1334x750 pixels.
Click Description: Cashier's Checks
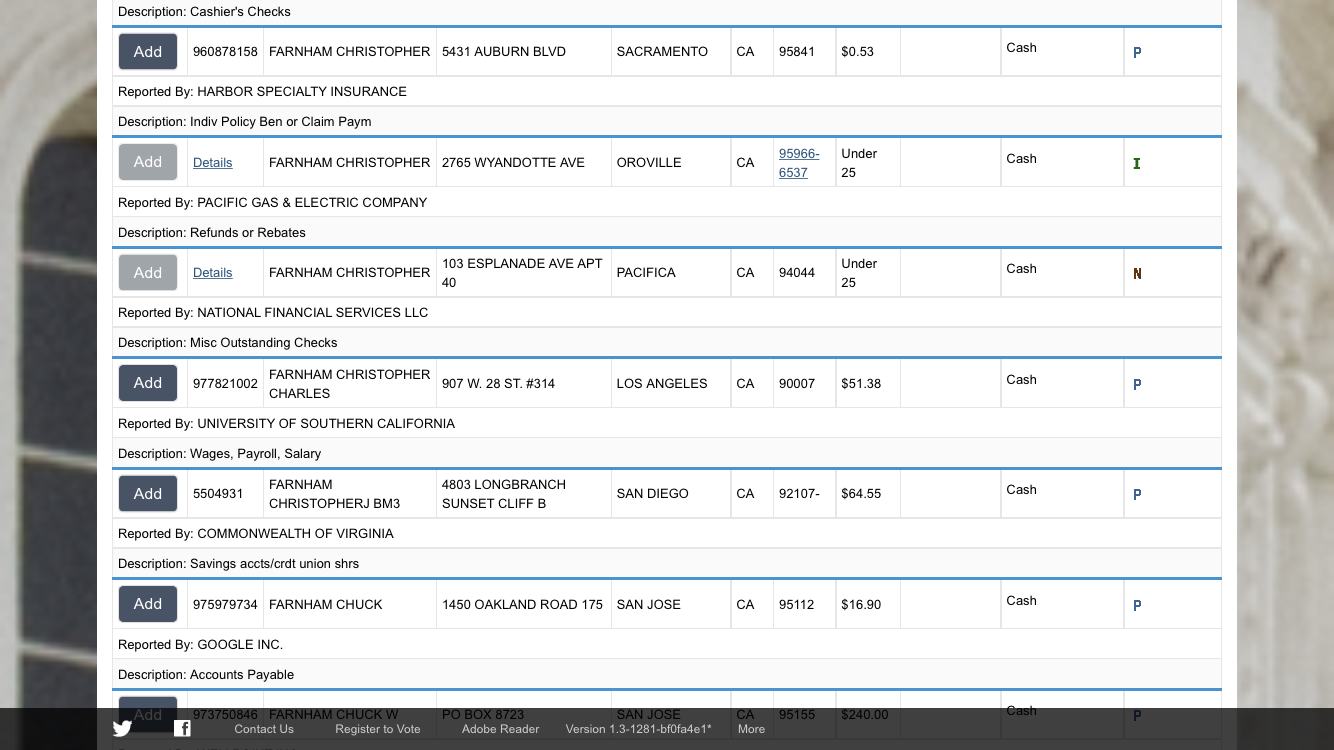point(204,12)
